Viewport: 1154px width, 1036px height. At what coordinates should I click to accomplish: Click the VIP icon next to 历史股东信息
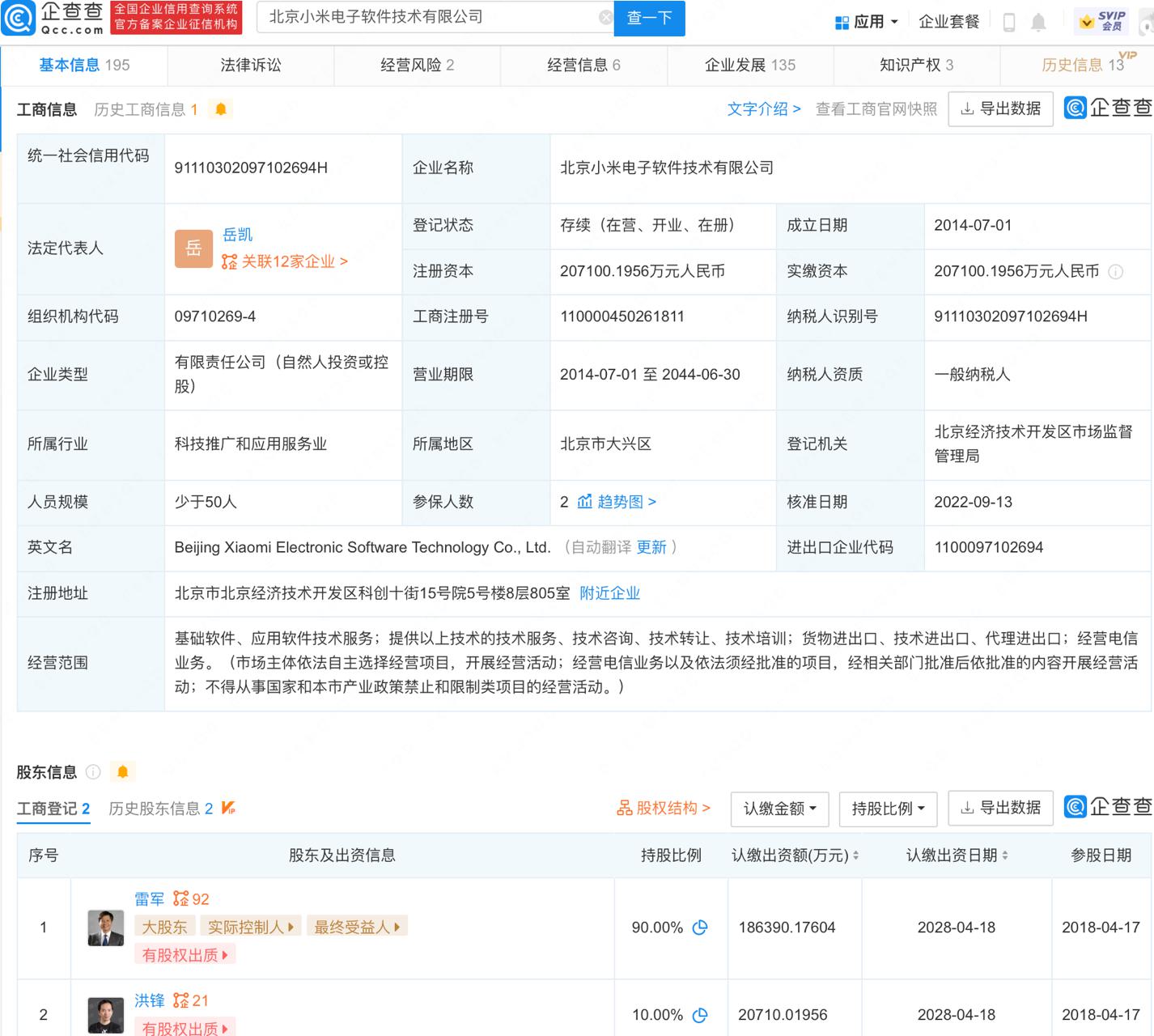pyautogui.click(x=228, y=808)
